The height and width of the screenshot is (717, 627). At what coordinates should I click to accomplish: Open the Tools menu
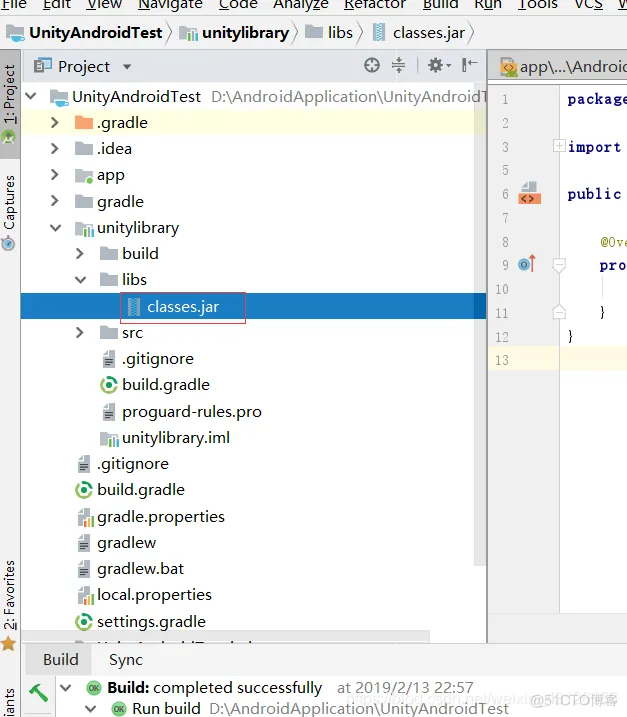click(x=538, y=4)
